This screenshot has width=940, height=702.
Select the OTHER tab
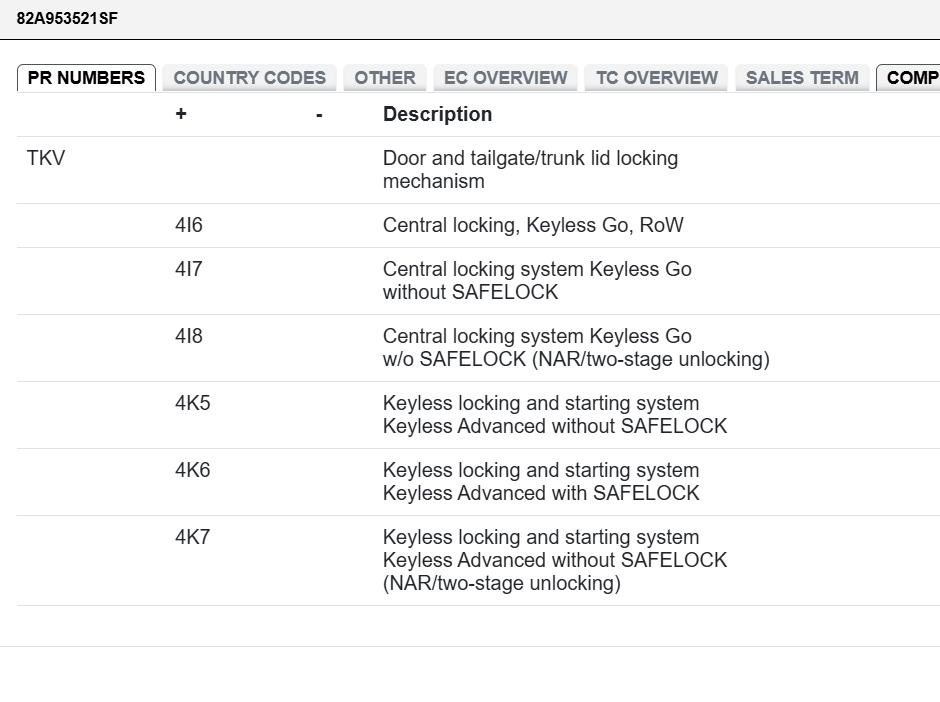(385, 78)
